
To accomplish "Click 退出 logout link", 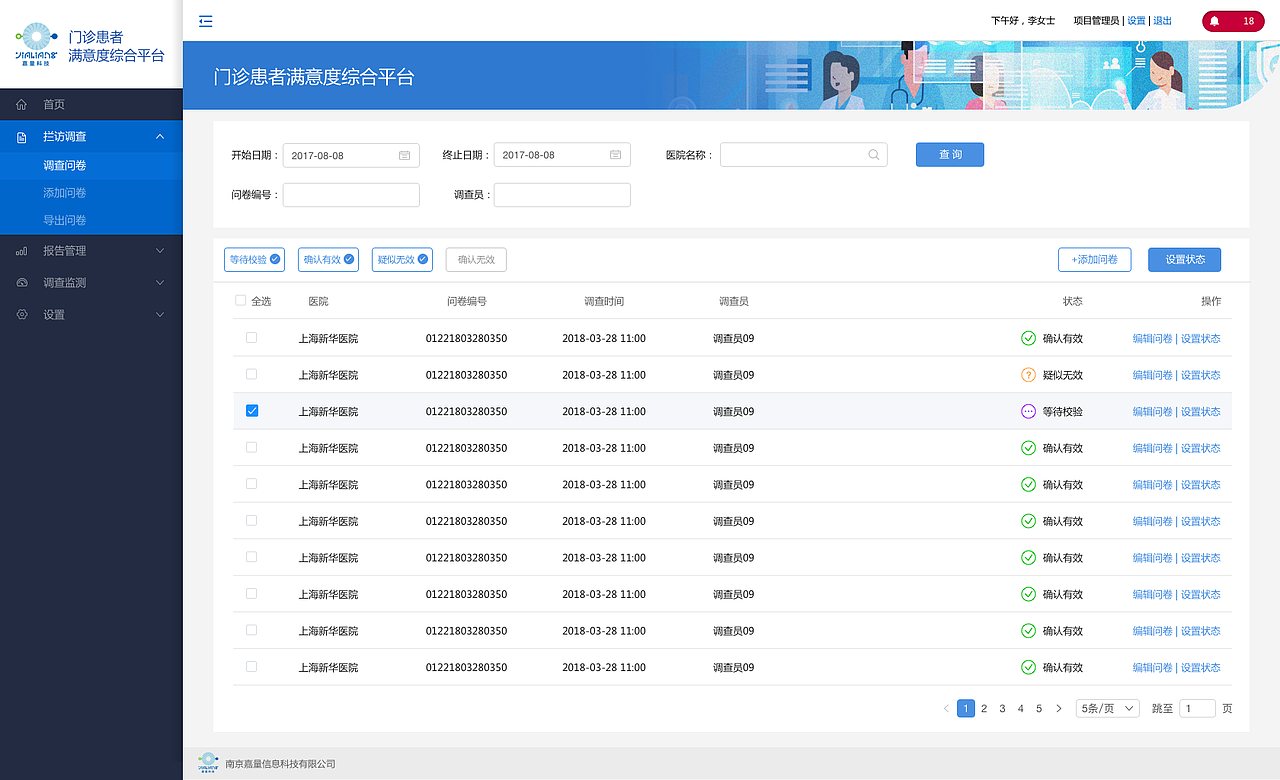I will click(x=1162, y=21).
